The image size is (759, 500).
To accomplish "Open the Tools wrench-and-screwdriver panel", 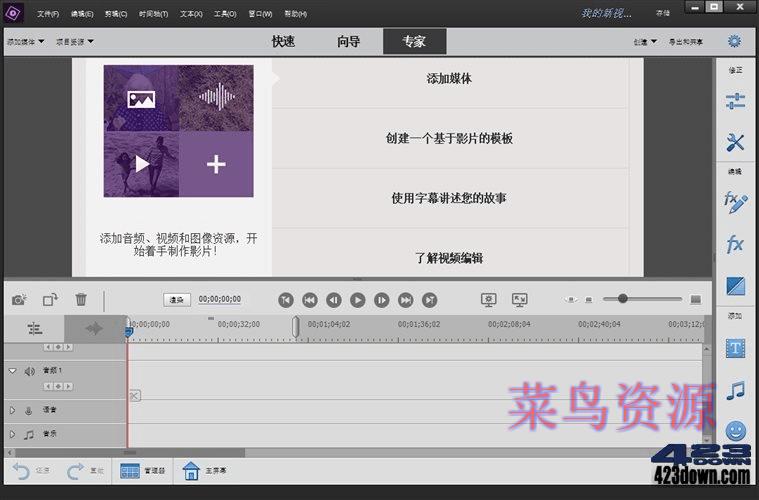I will pos(735,142).
